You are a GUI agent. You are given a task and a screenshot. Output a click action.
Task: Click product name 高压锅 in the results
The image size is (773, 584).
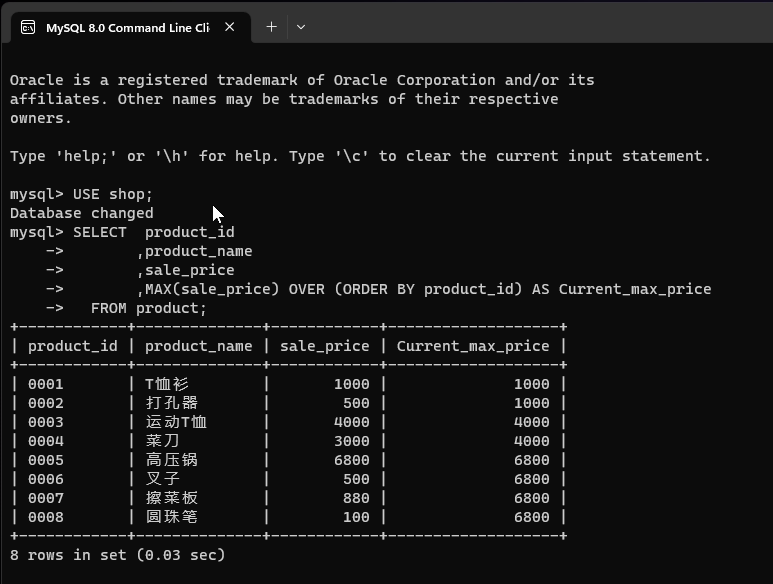[x=171, y=460]
